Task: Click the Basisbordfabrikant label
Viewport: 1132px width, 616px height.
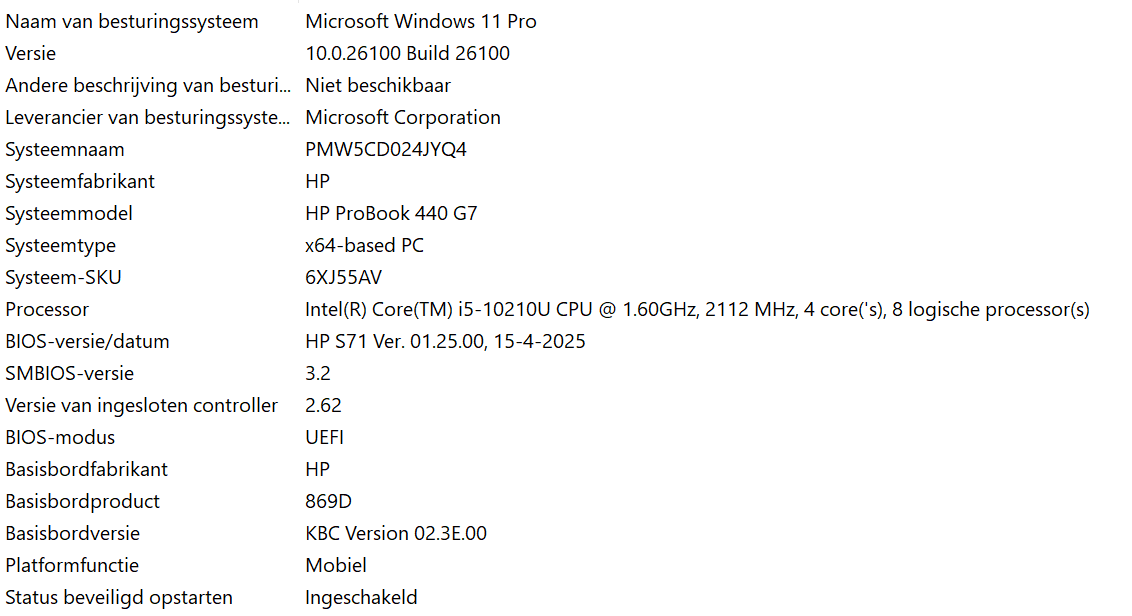Action: pos(87,469)
